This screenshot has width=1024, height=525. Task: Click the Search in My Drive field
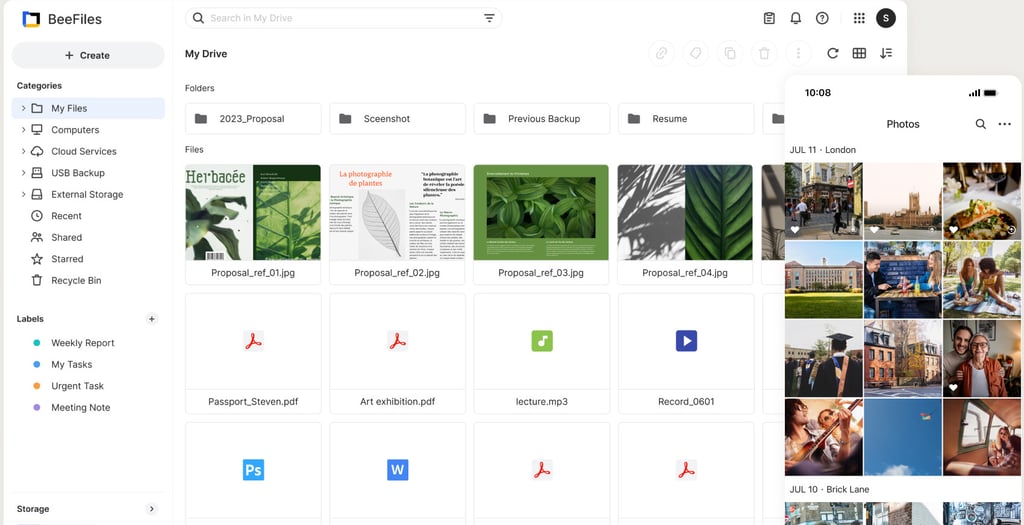click(344, 18)
